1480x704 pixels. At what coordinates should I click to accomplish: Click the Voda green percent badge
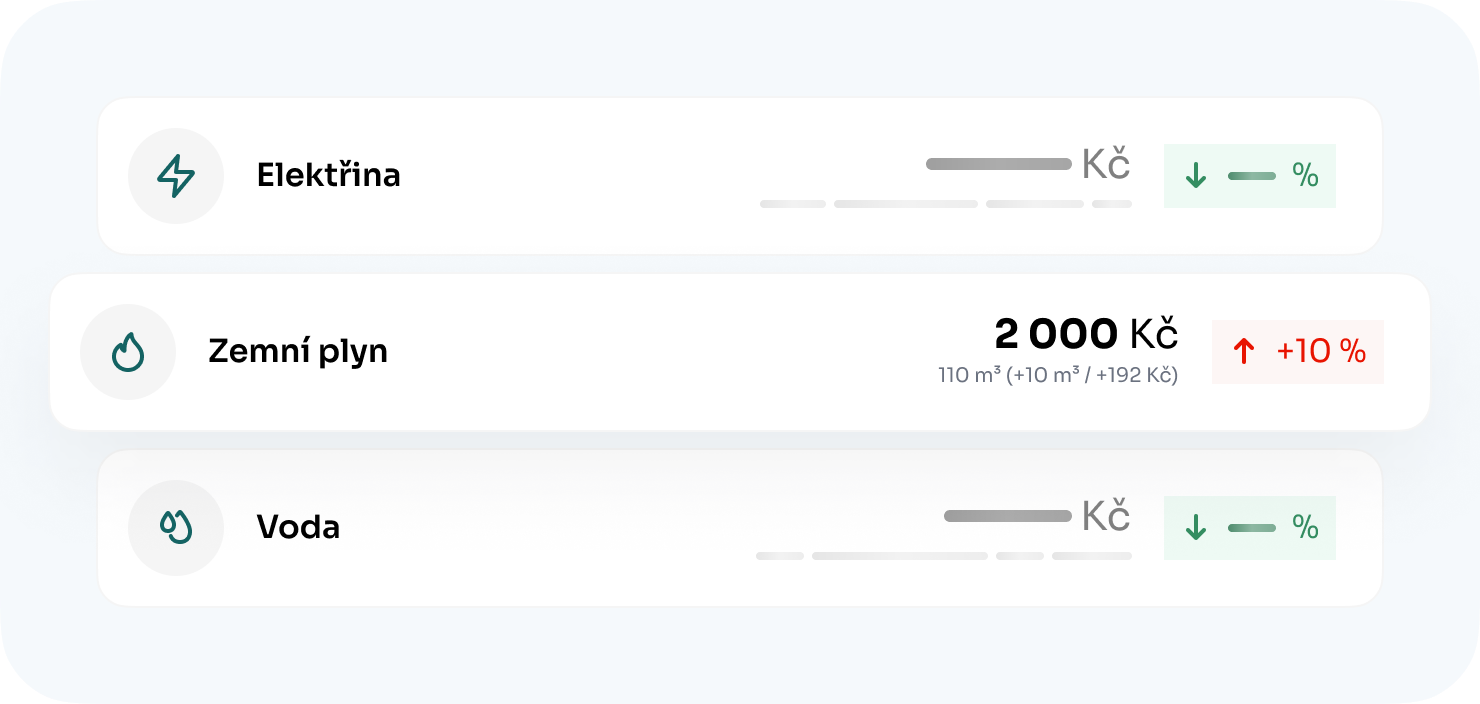pyautogui.click(x=1250, y=527)
